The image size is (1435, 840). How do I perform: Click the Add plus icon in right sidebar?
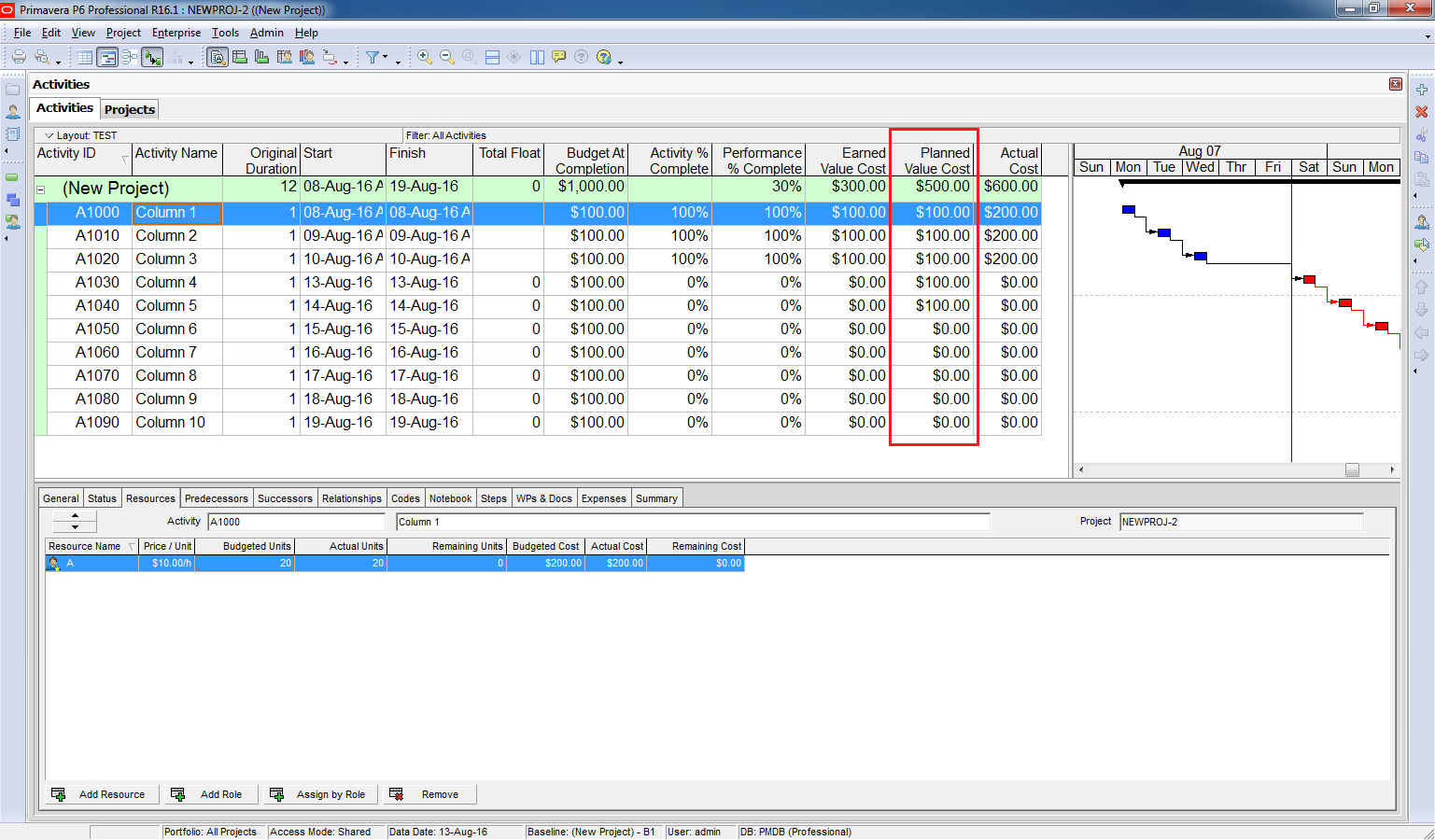point(1422,90)
